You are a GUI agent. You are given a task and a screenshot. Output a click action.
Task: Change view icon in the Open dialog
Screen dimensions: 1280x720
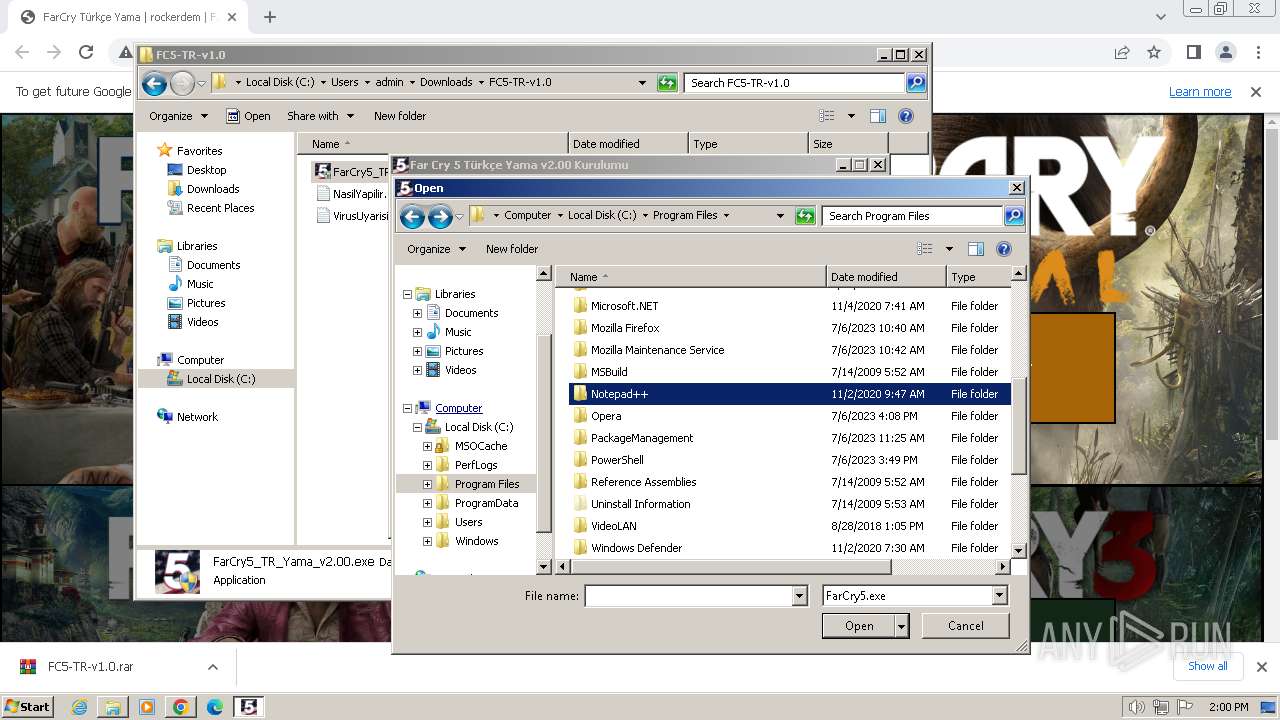(x=925, y=249)
